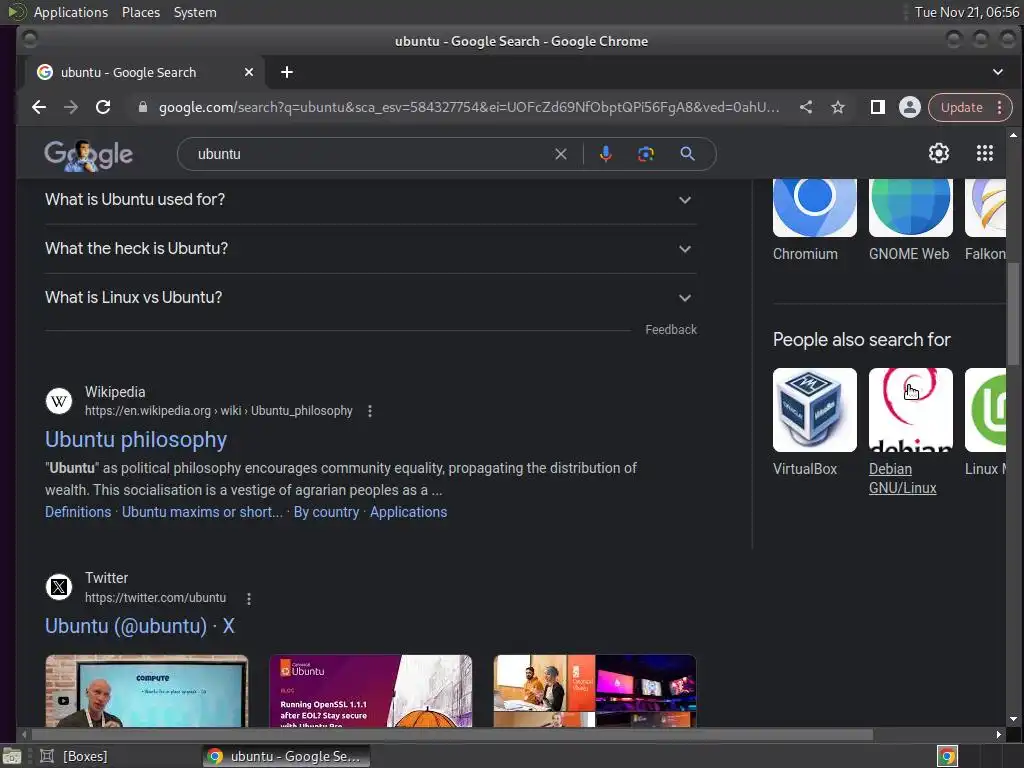Expand 'What is Linux vs Ubuntu?'
Screen dimensions: 1024x768
point(370,298)
